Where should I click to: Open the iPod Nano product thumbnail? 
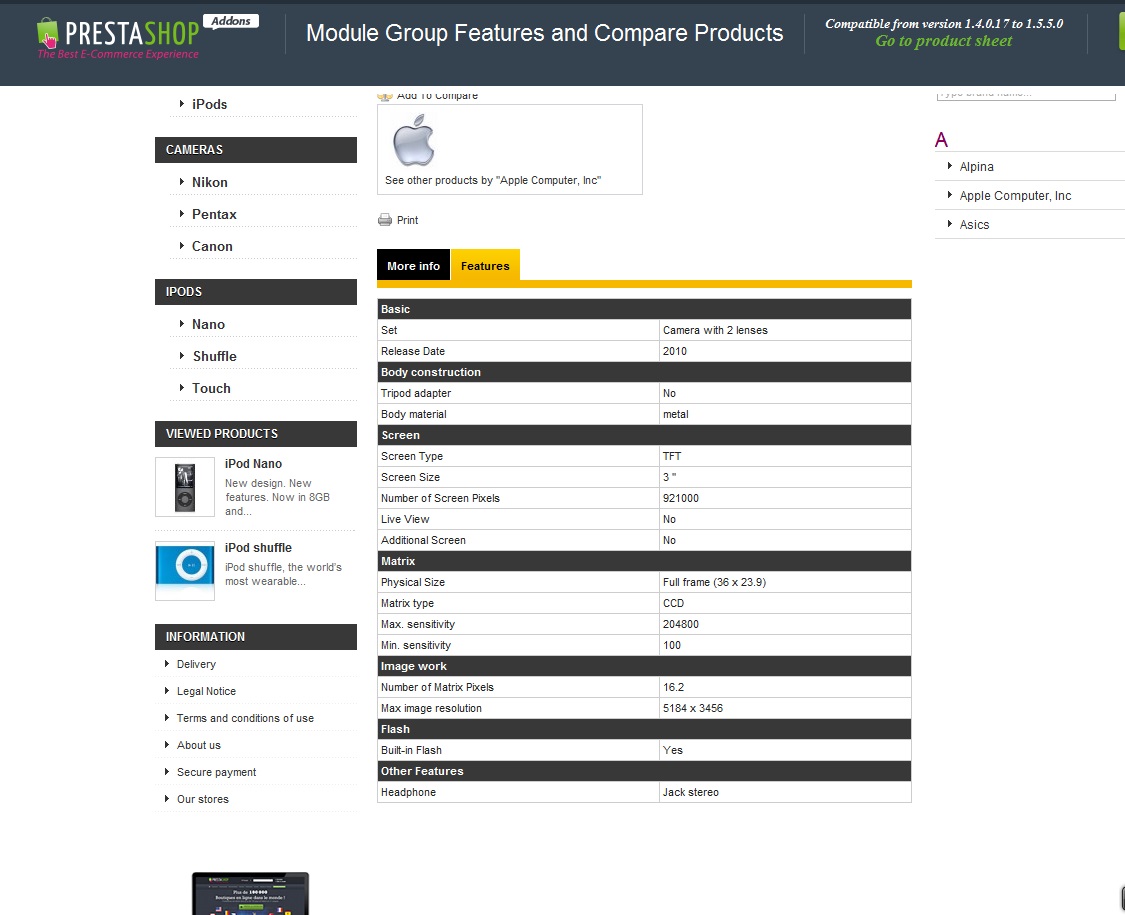(185, 487)
